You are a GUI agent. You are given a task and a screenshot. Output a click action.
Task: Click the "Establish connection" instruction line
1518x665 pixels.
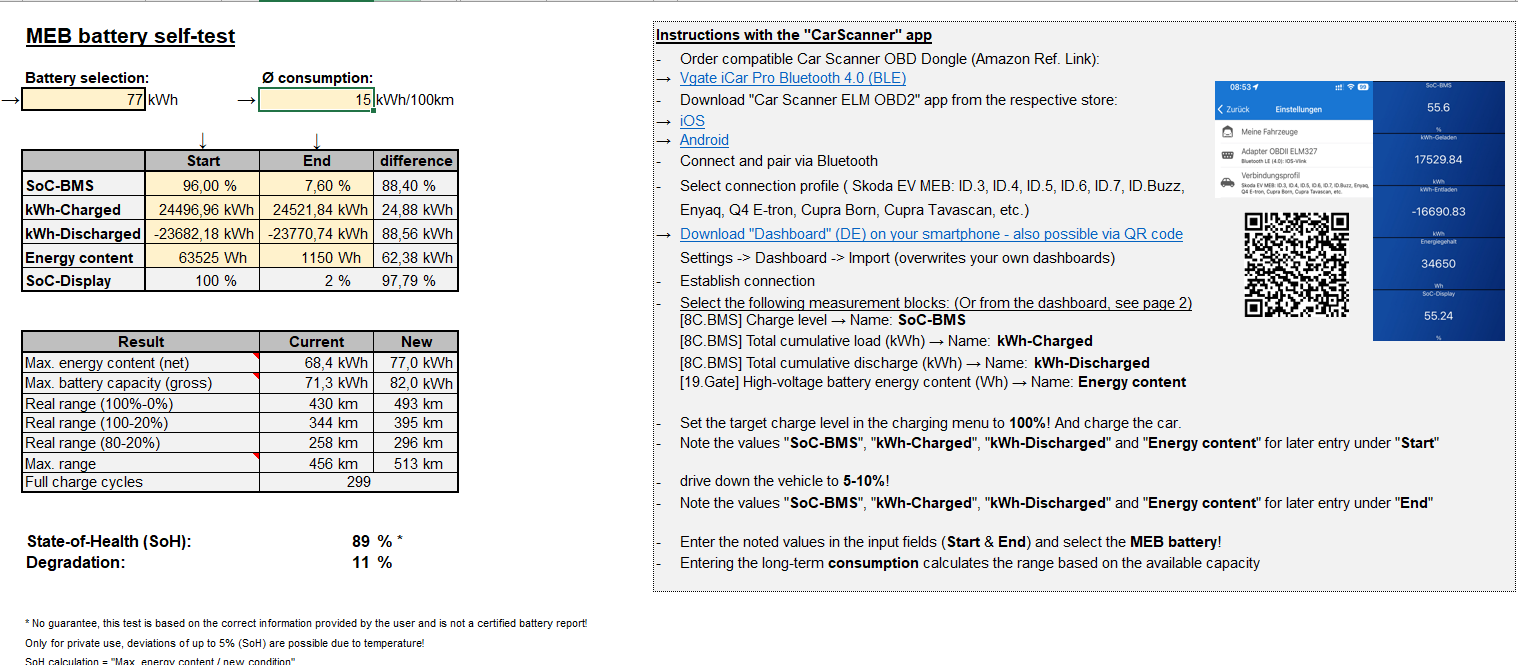coord(748,281)
